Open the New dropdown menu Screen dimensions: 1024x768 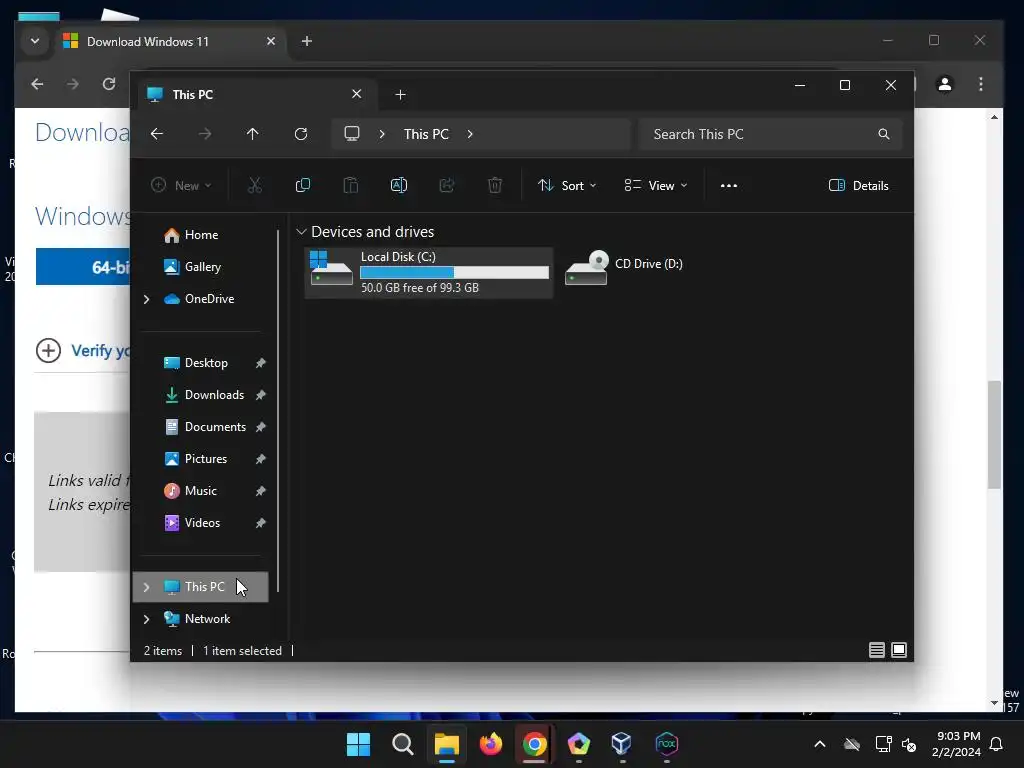coord(181,185)
